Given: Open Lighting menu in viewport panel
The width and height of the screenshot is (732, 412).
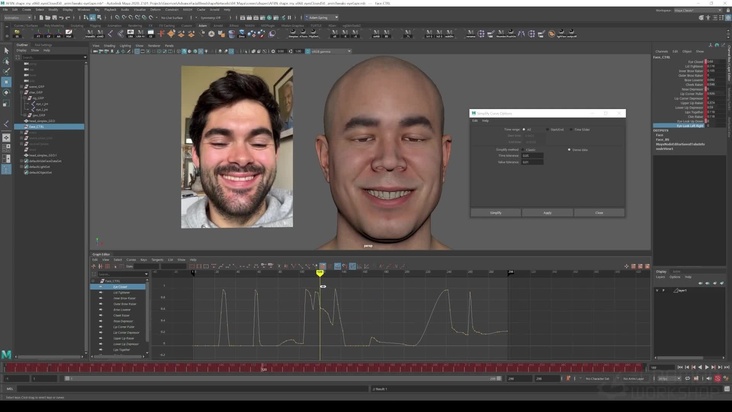Looking at the screenshot, I should point(125,46).
